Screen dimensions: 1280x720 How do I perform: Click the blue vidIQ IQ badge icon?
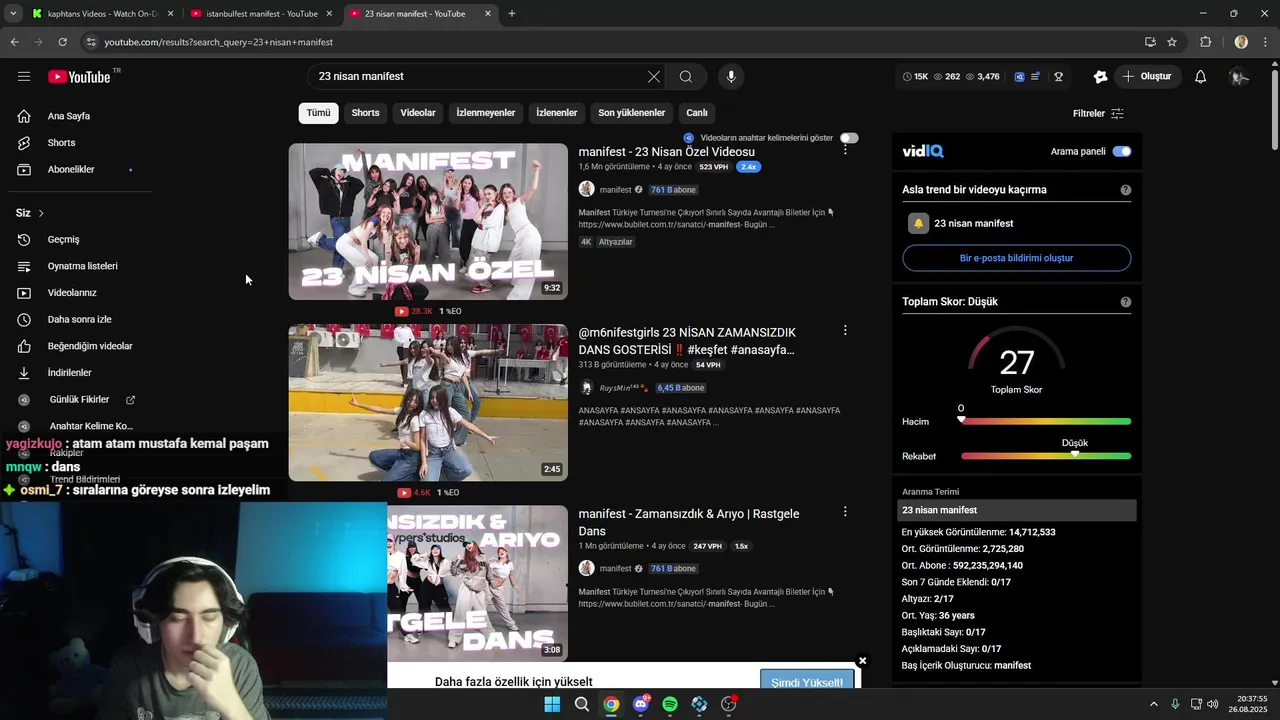click(1019, 77)
